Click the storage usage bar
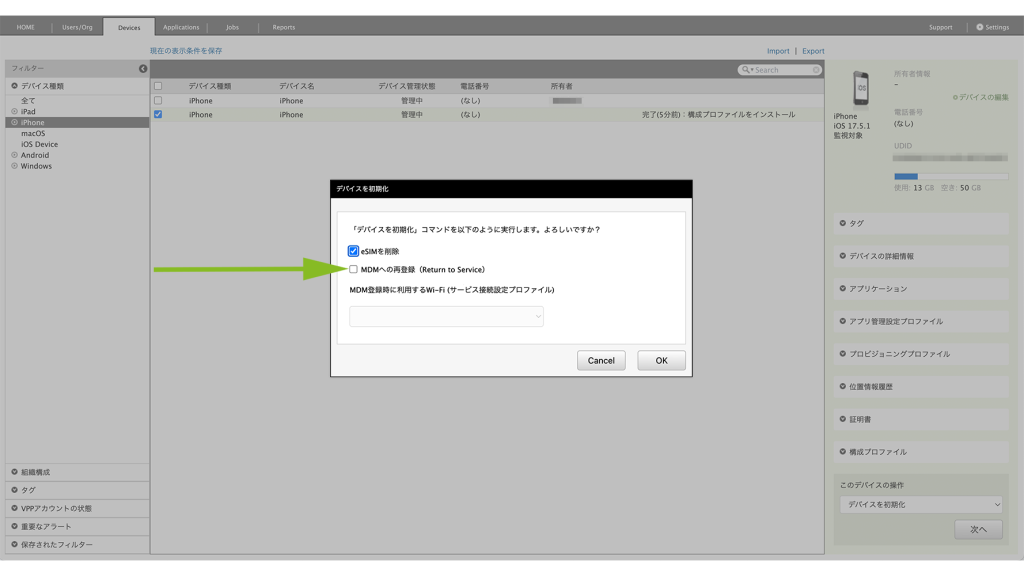 [951, 176]
